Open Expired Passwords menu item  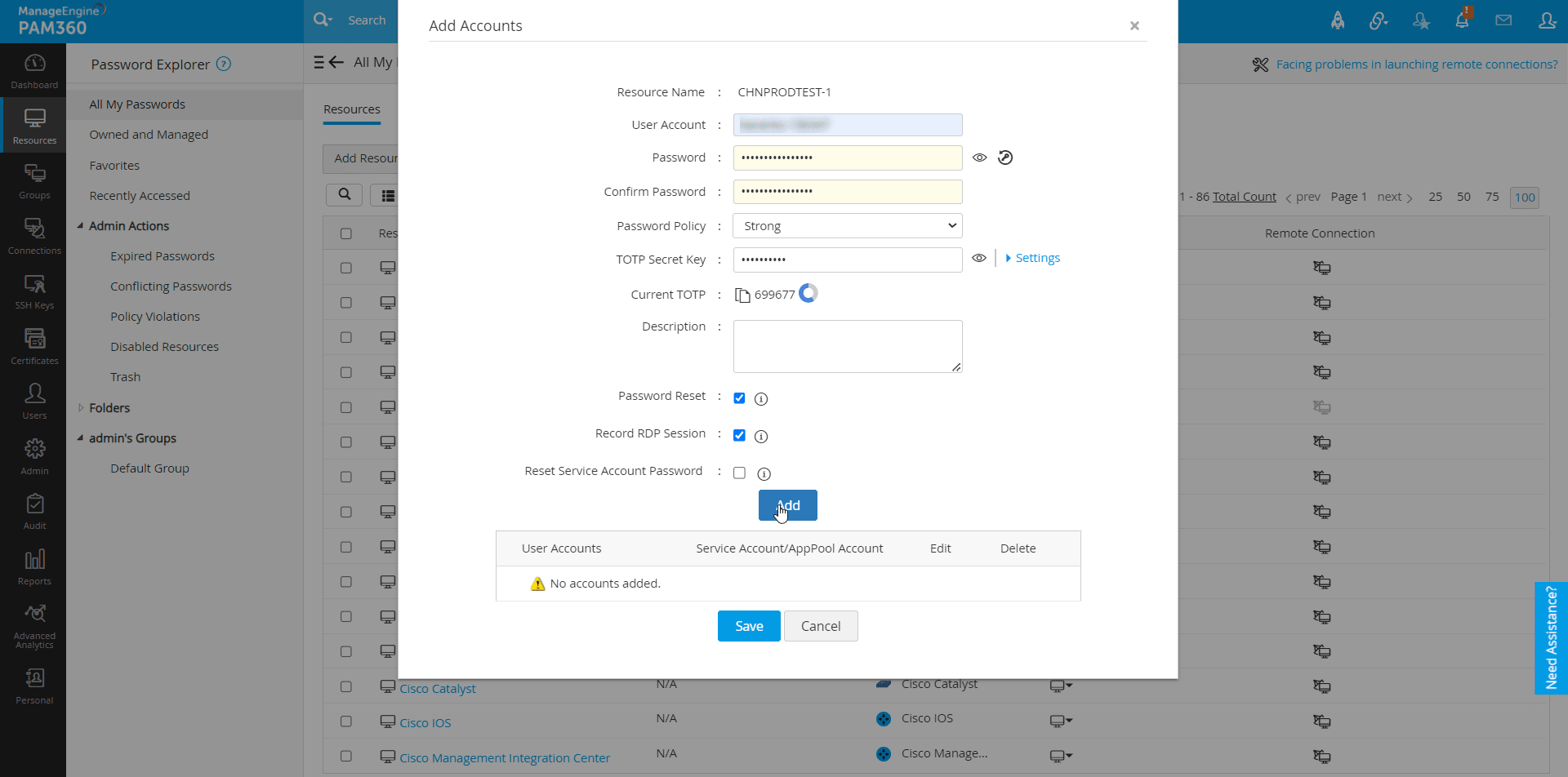pos(163,256)
